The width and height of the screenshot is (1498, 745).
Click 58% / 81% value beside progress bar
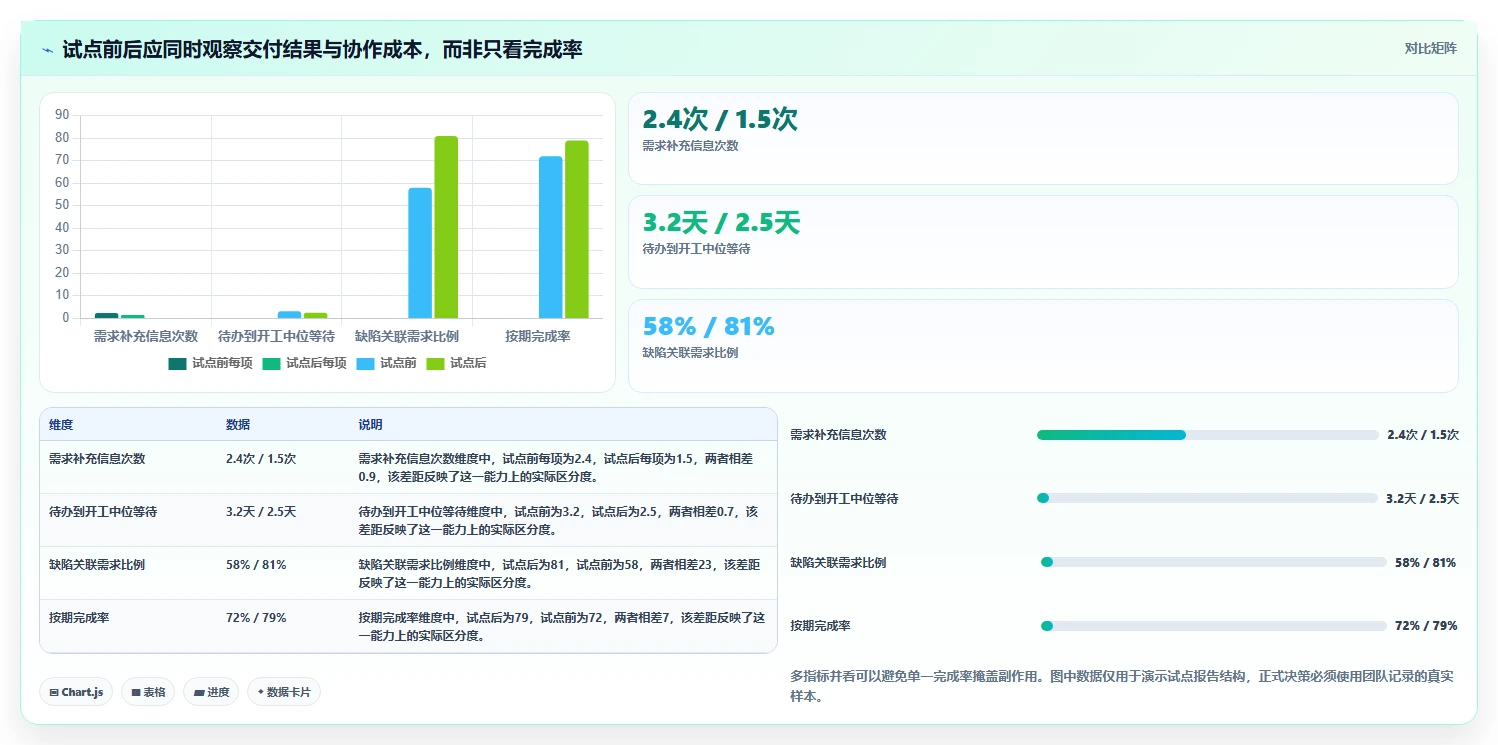1426,563
